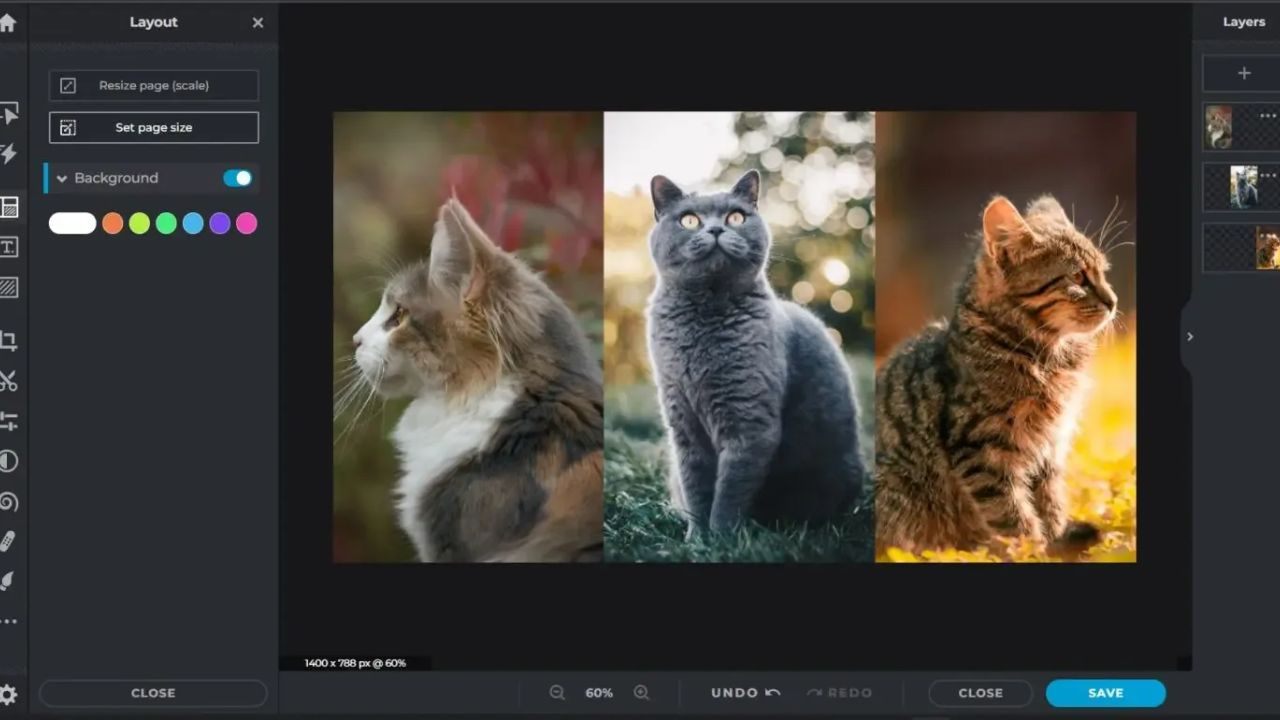Collapse the Layers panel with side arrow
The width and height of the screenshot is (1280, 720).
click(1189, 337)
